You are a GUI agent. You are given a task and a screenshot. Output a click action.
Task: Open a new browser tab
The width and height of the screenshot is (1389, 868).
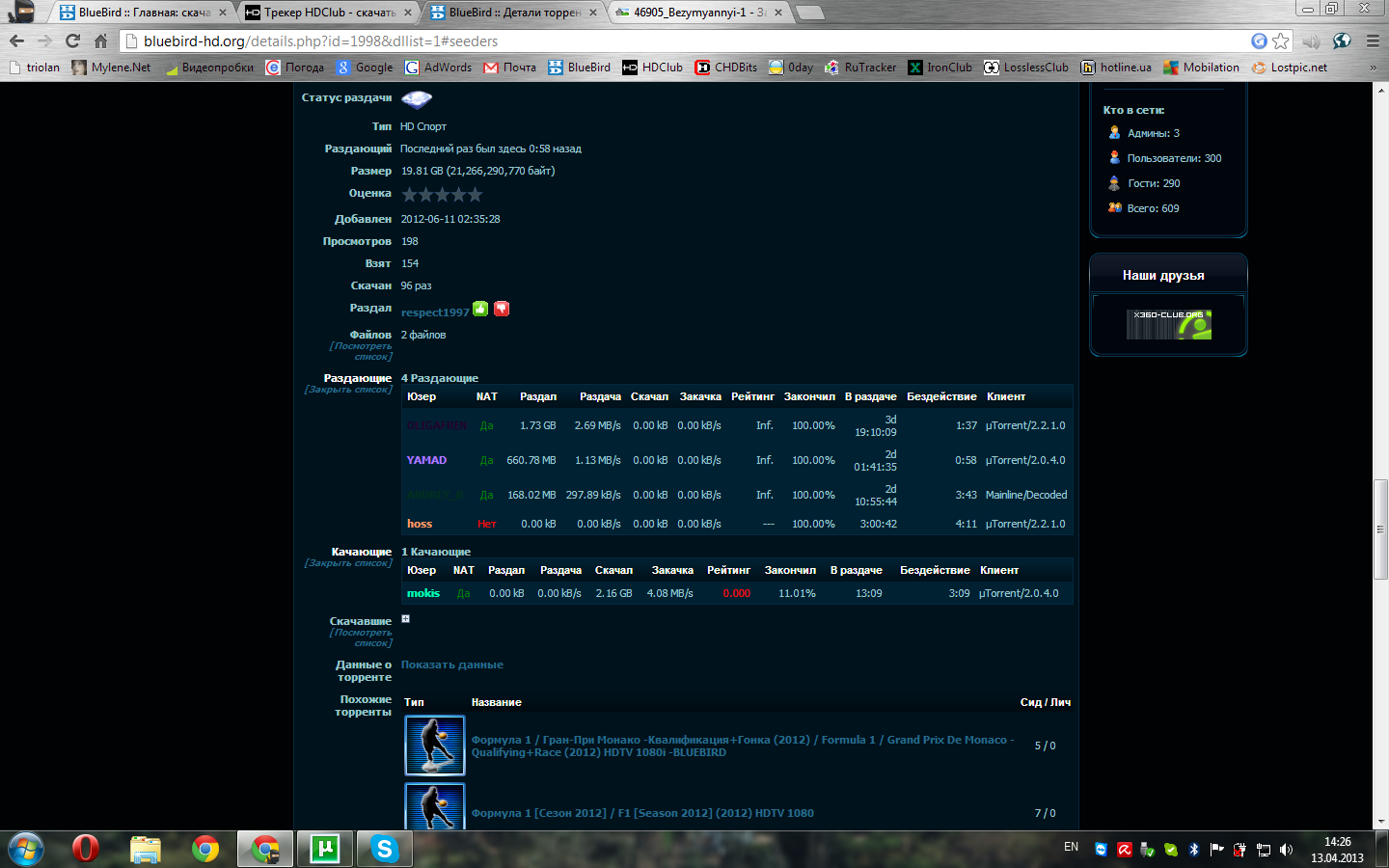[810, 13]
